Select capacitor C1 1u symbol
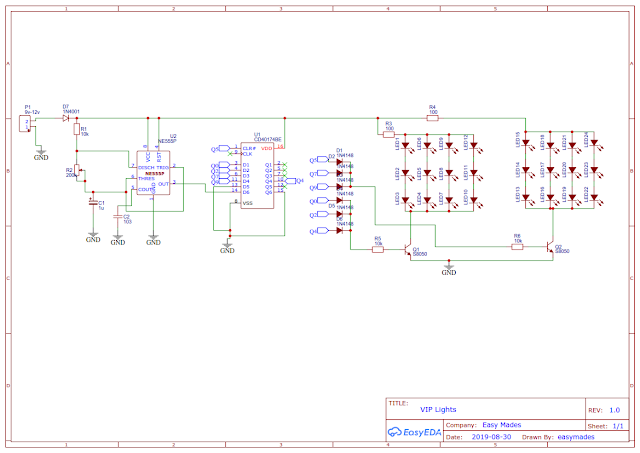This screenshot has width=640, height=453. click(93, 202)
